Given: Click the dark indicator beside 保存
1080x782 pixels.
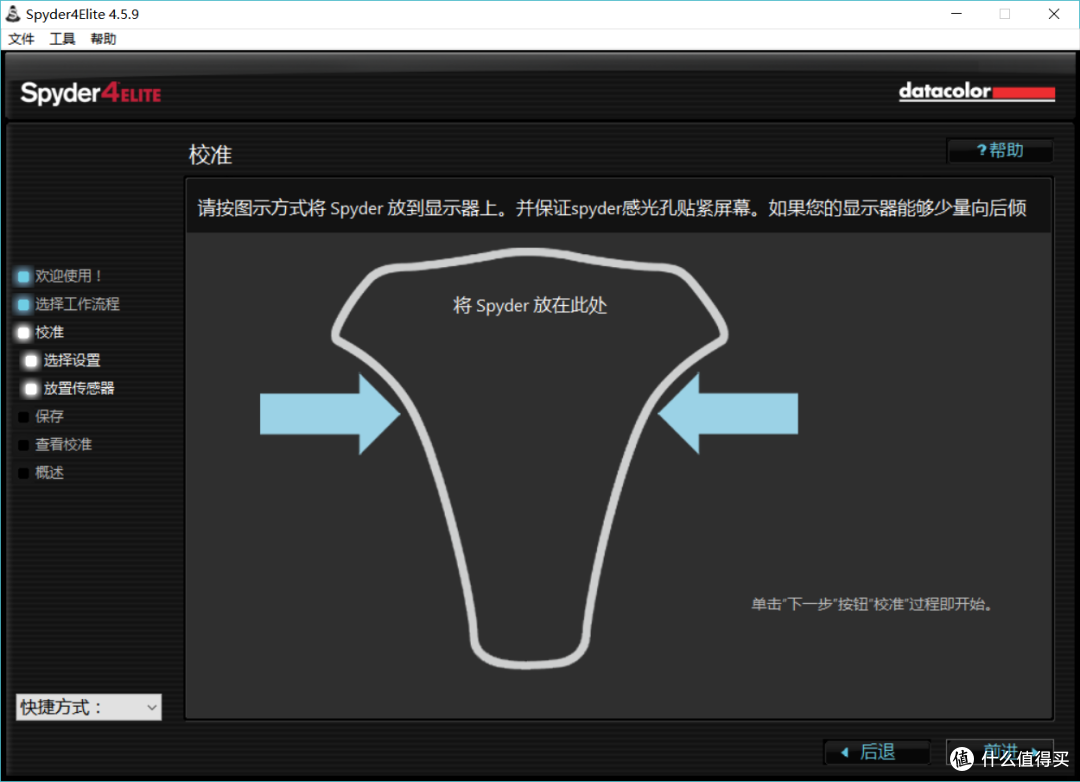Looking at the screenshot, I should pyautogui.click(x=23, y=417).
